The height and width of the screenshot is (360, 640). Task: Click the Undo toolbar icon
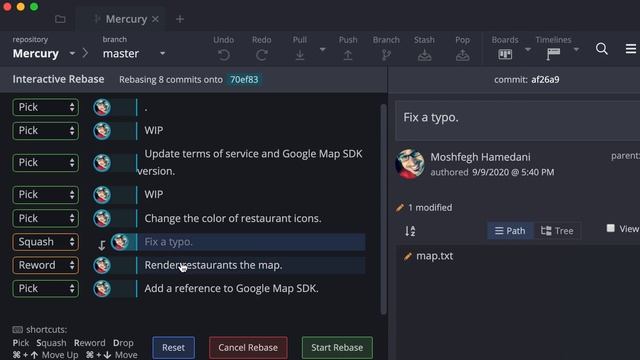click(x=224, y=55)
